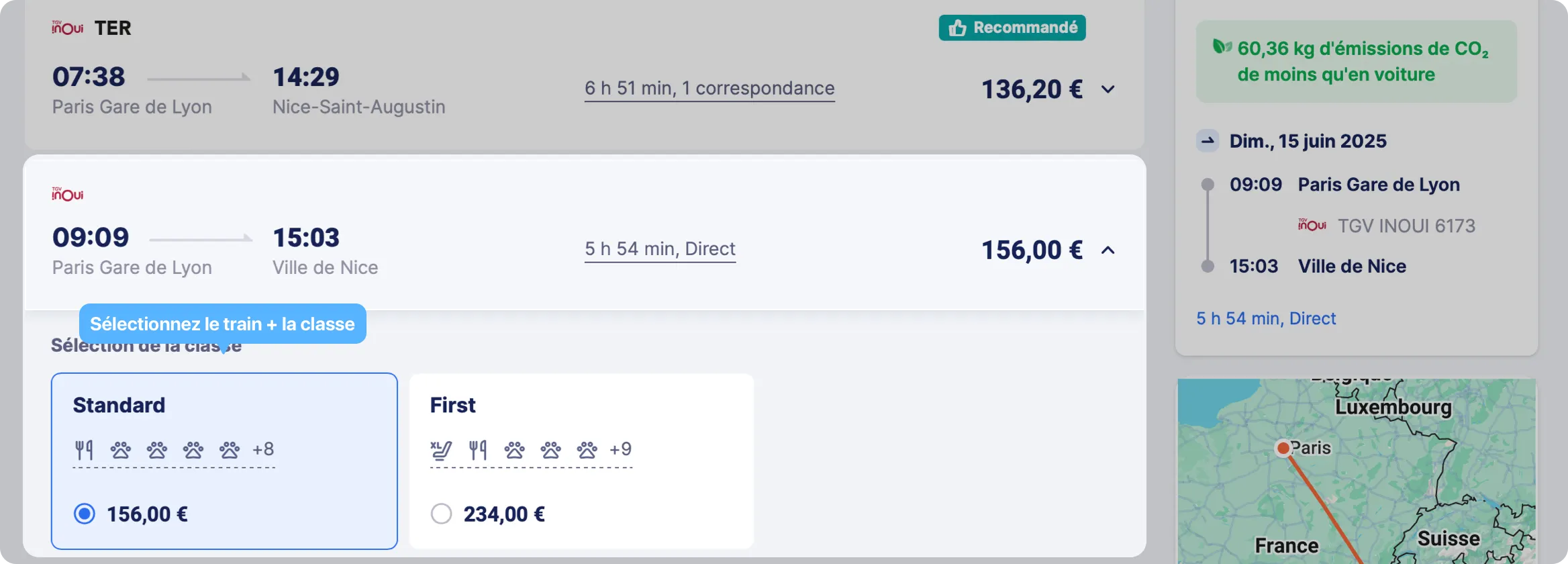This screenshot has width=1568, height=564.
Task: Click the last paw icon in First class
Action: click(587, 450)
